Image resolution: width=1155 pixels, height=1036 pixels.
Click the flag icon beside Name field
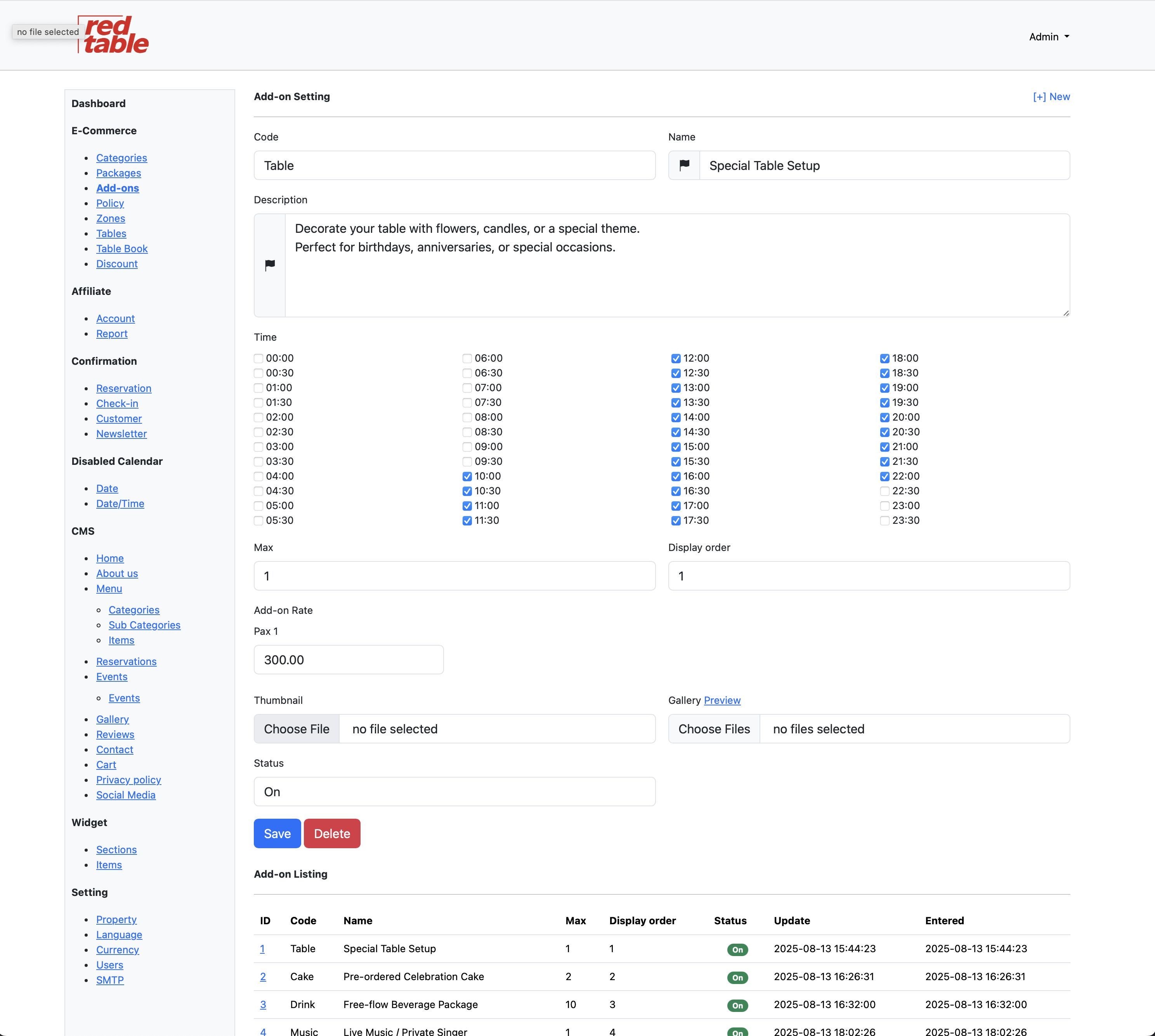[x=684, y=165]
